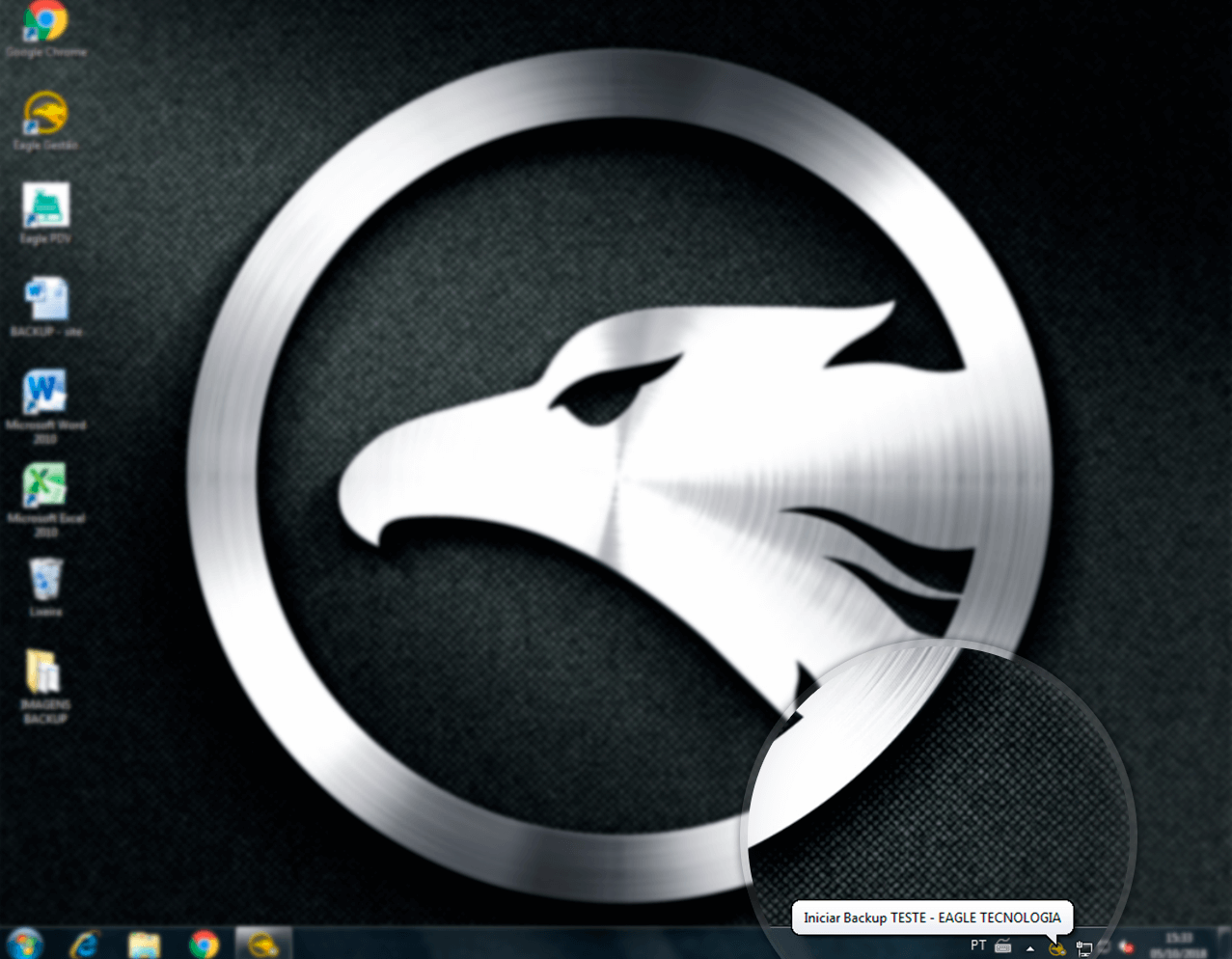The width and height of the screenshot is (1232, 959).
Task: Open the Microsoft Word 2010 shortcut
Action: click(45, 405)
